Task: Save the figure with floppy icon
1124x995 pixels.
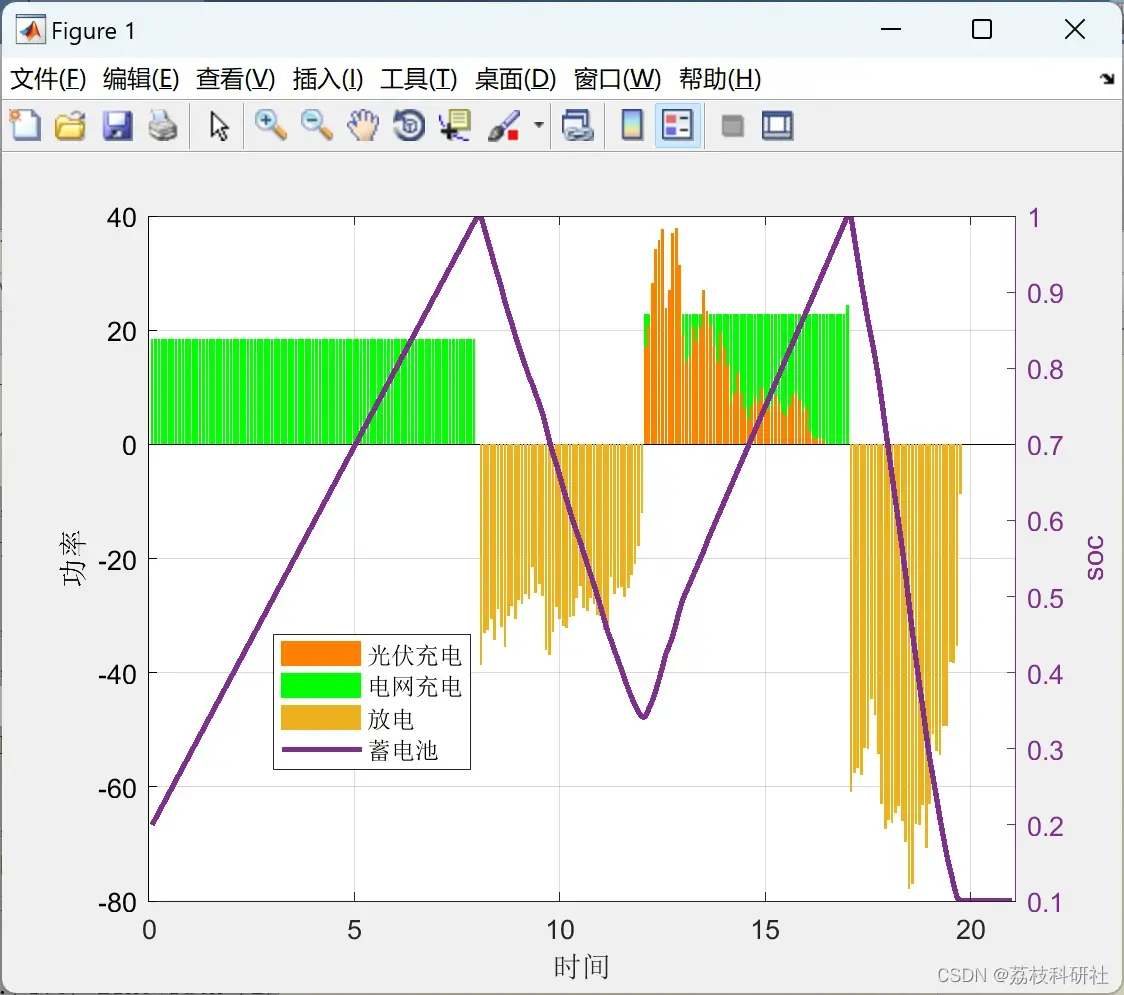Action: coord(117,125)
